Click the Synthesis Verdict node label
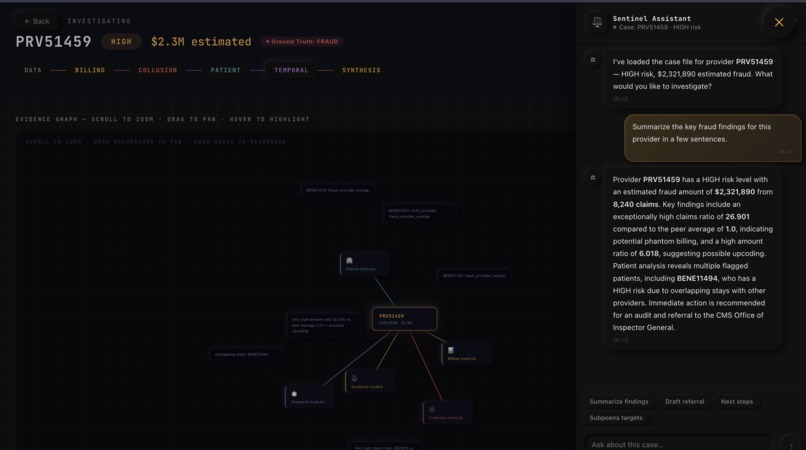 (x=367, y=387)
